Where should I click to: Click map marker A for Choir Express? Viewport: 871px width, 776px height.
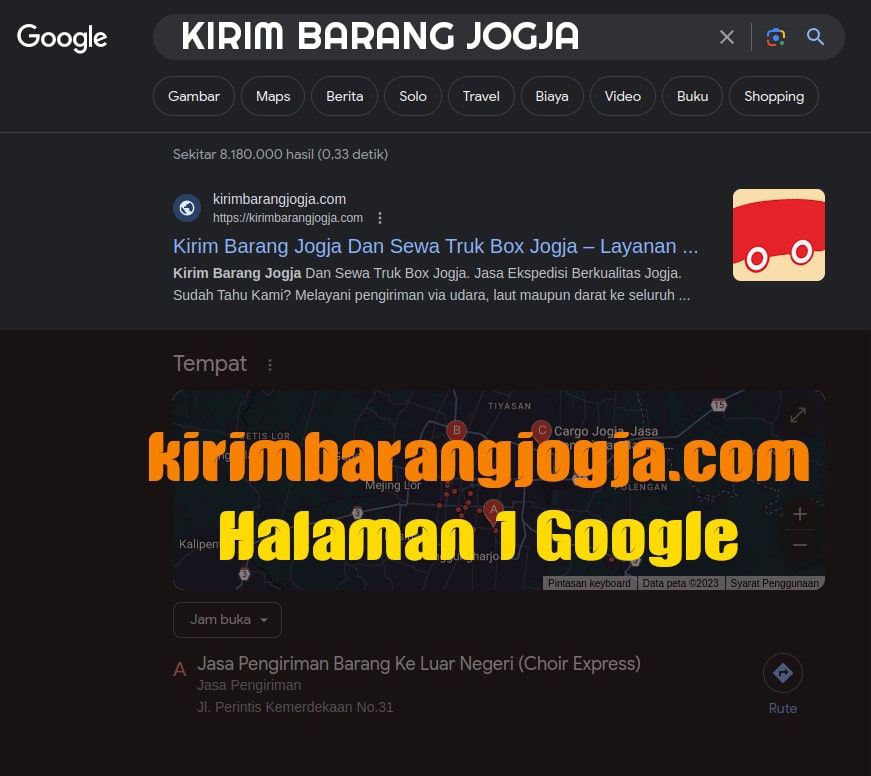[x=494, y=510]
